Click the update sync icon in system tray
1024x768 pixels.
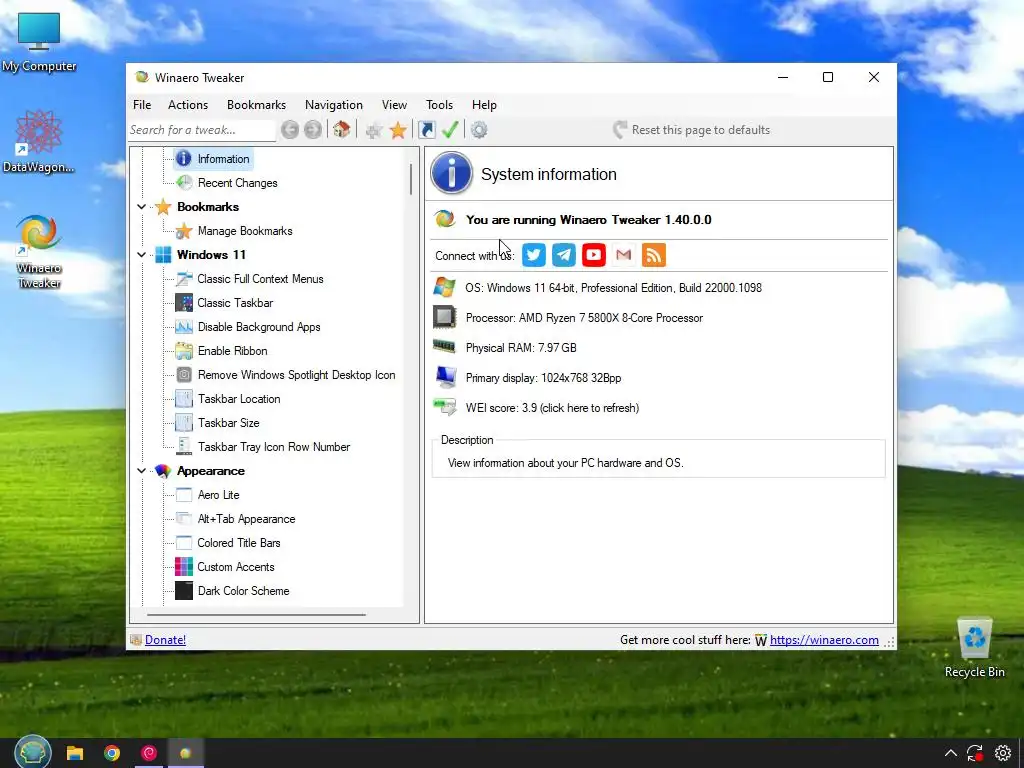976,754
